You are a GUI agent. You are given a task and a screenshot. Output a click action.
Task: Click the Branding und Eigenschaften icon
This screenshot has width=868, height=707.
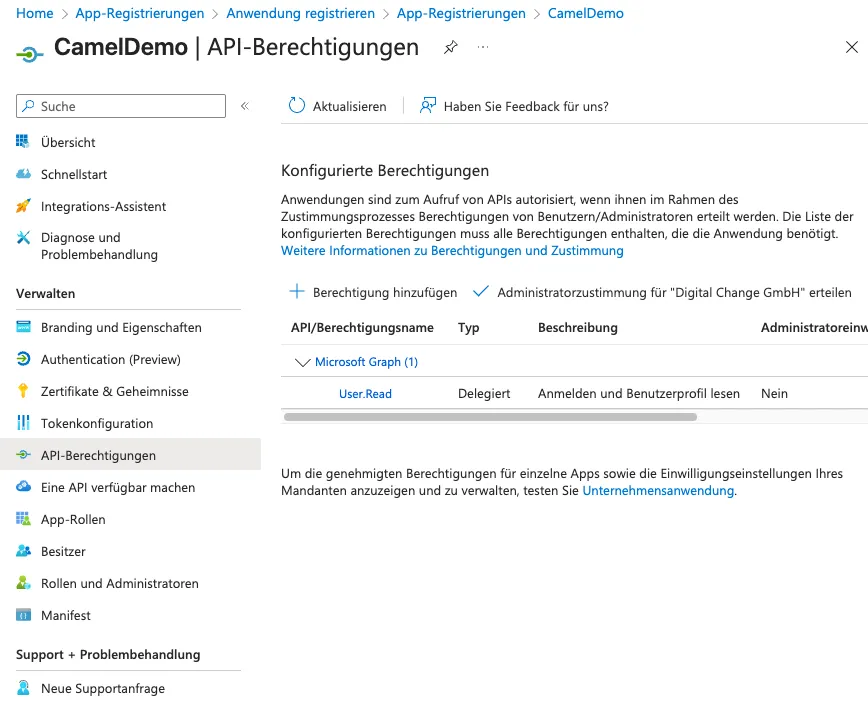pyautogui.click(x=23, y=327)
